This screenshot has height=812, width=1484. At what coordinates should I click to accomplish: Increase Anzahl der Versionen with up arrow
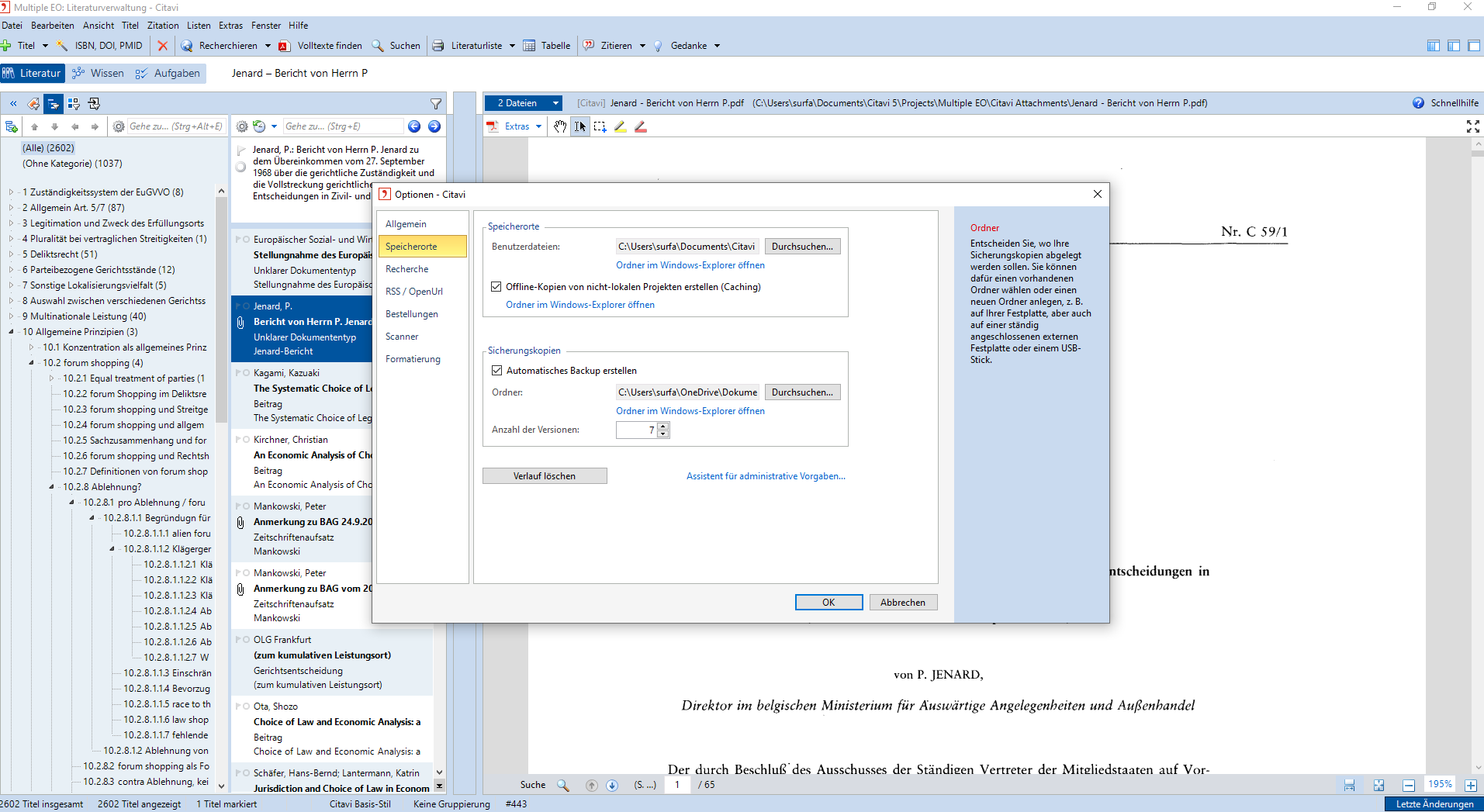coord(663,426)
